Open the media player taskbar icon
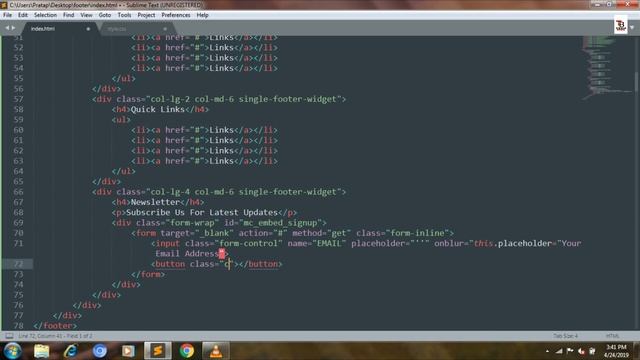640x360 pixels. pyautogui.click(x=128, y=351)
